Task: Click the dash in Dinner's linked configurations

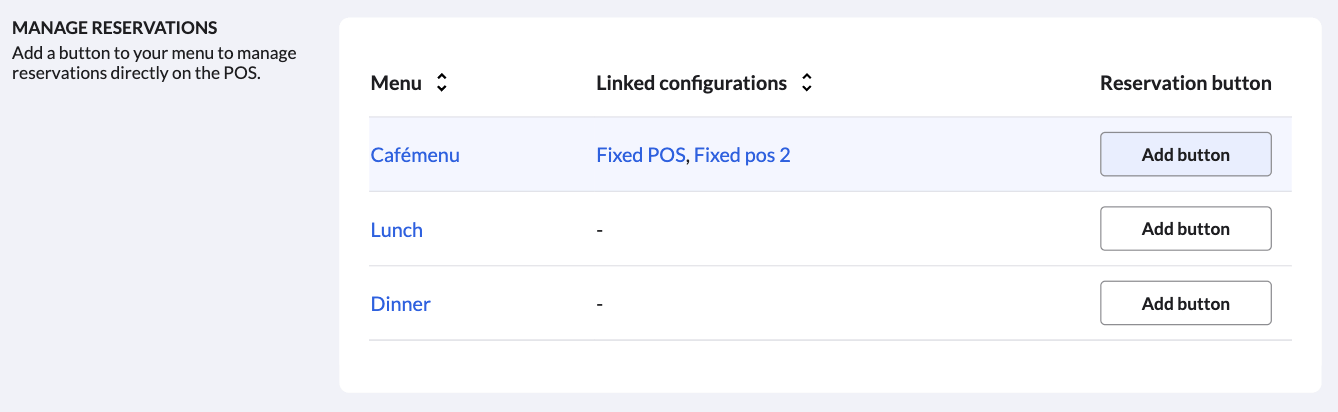Action: pyautogui.click(x=599, y=304)
